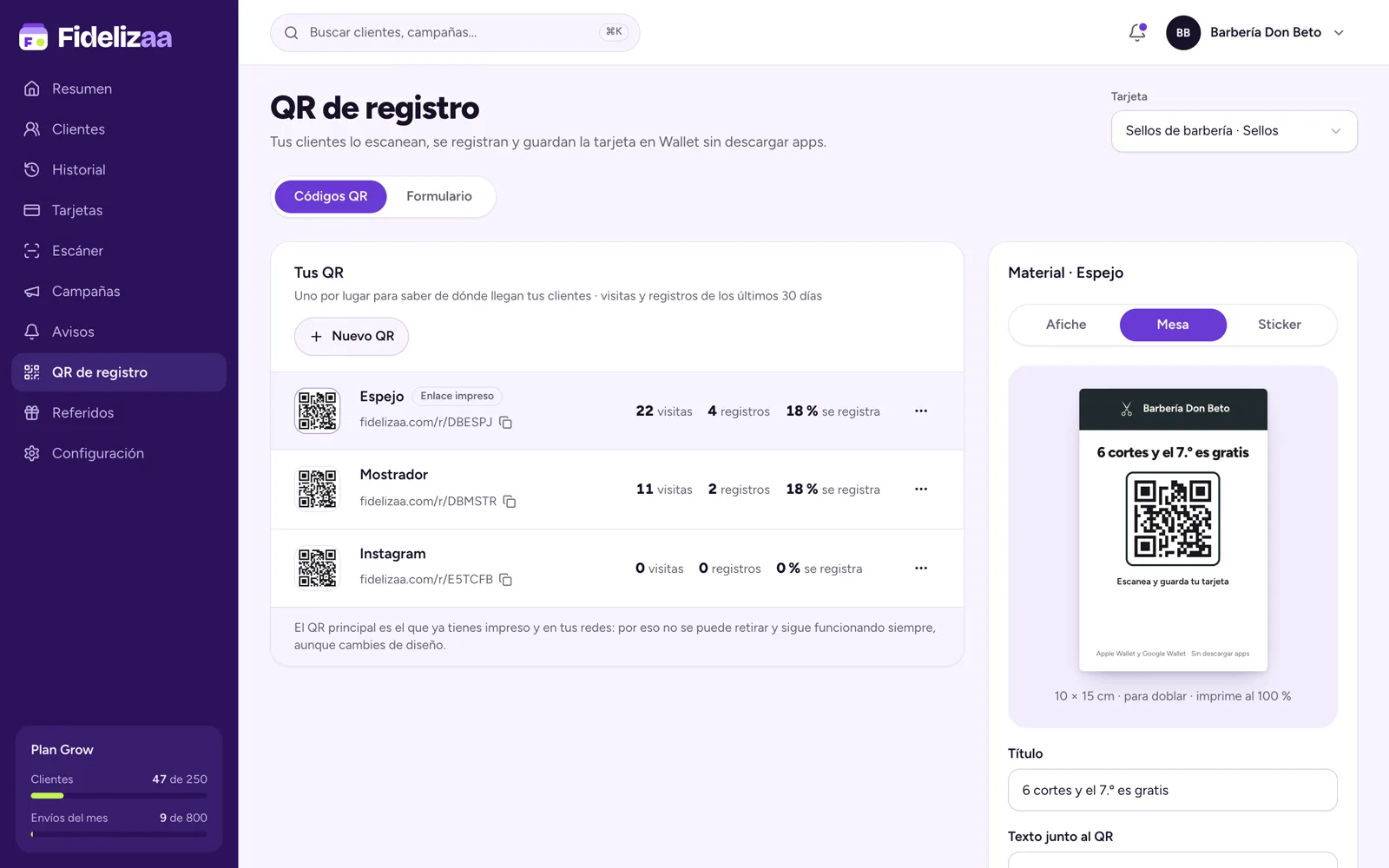Select the Mesa material format
Screen dimensions: 1389x868
1173,325
